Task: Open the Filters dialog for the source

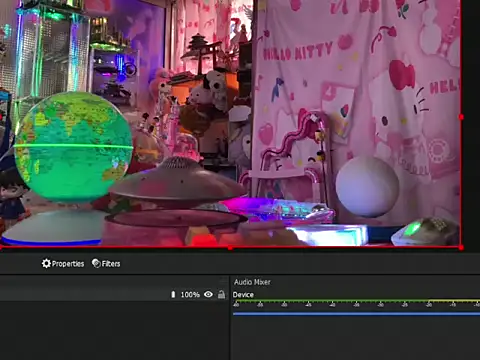Action: 106,264
